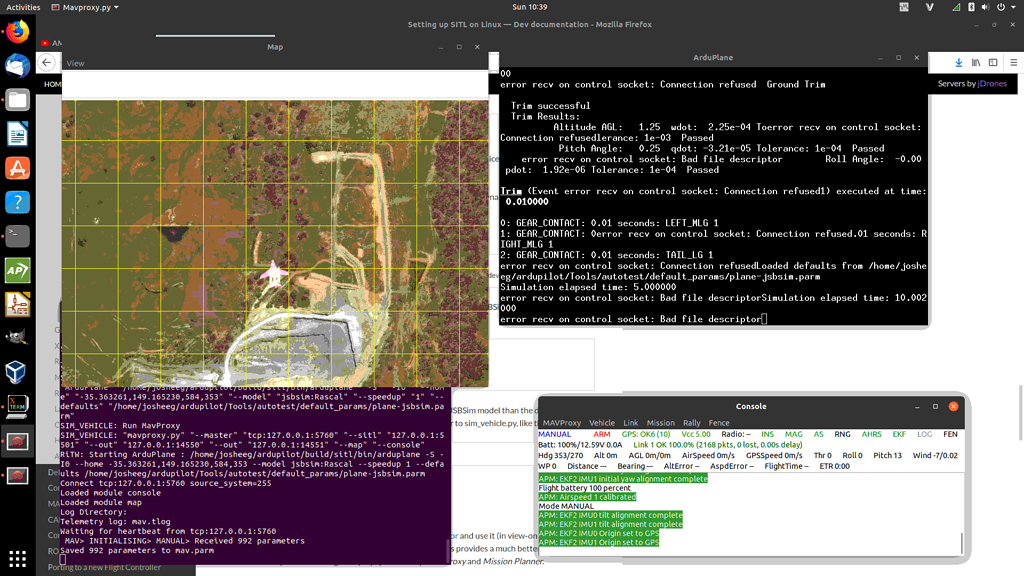The height and width of the screenshot is (576, 1024).
Task: Open the Firefox hamburger menu
Action: click(x=1013, y=62)
